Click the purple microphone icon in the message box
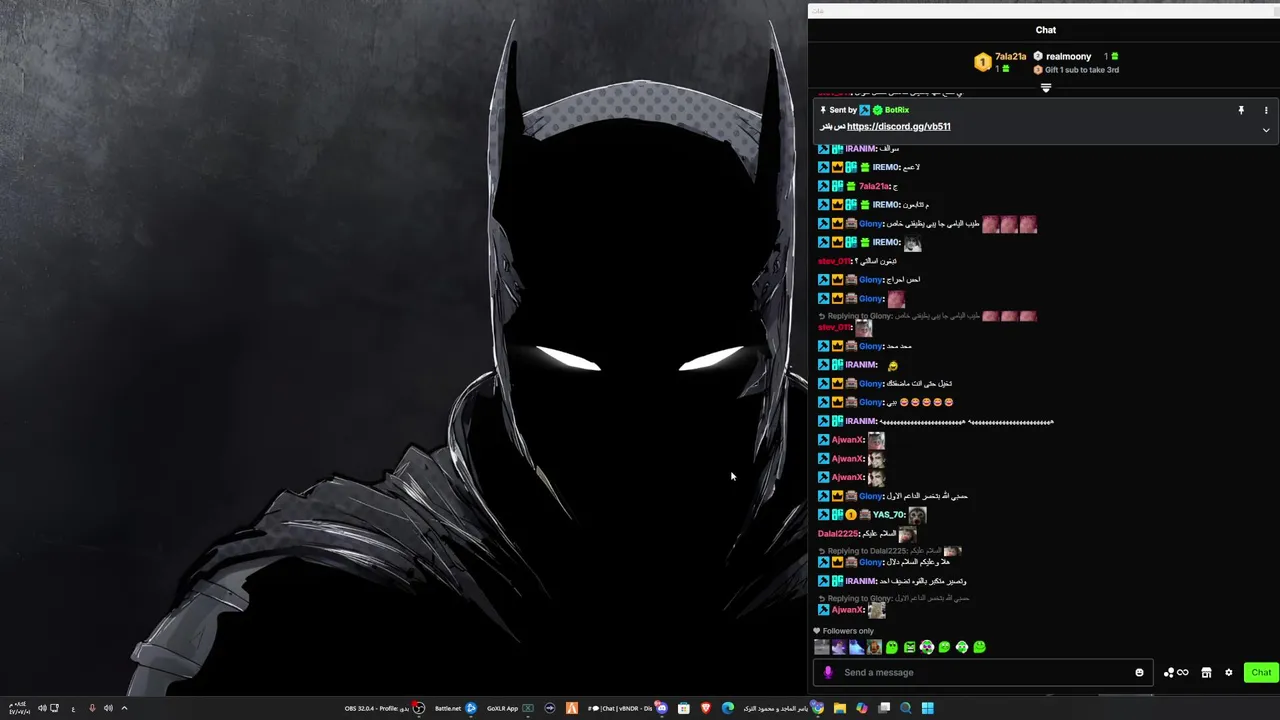The width and height of the screenshot is (1280, 720). [x=828, y=672]
